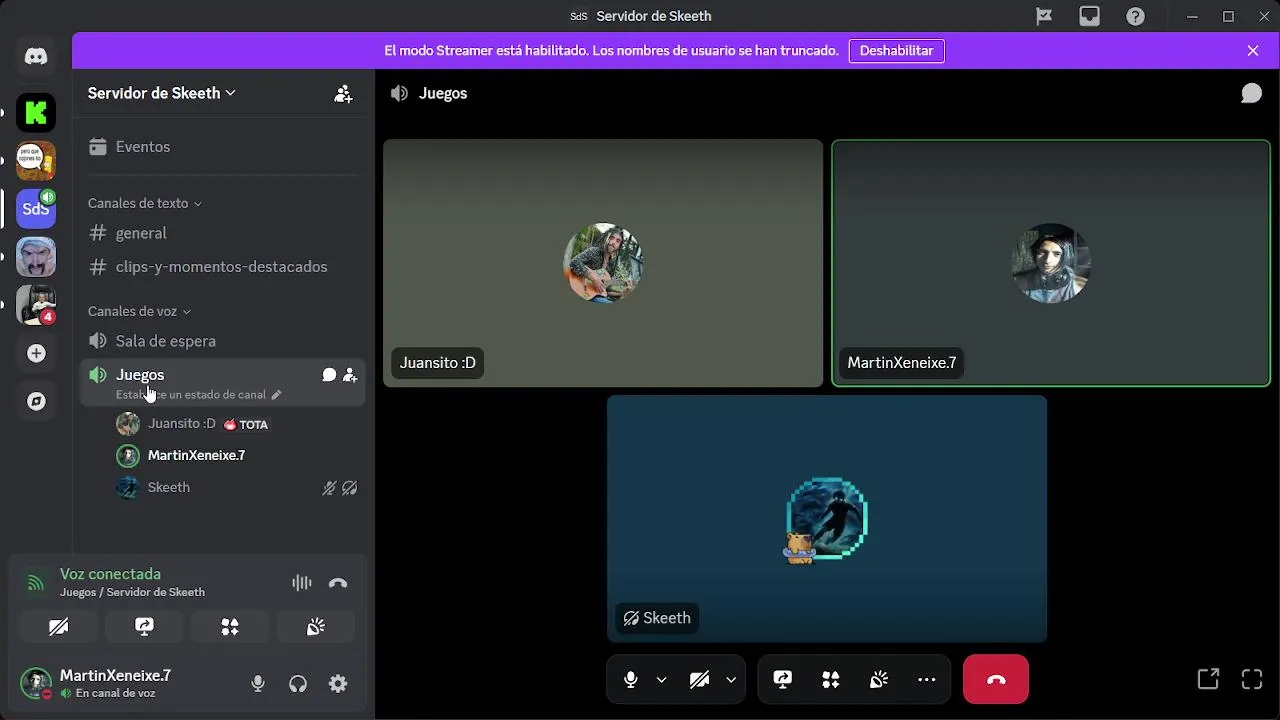
Task: Open Voz conectada connection details
Action: coord(110,574)
